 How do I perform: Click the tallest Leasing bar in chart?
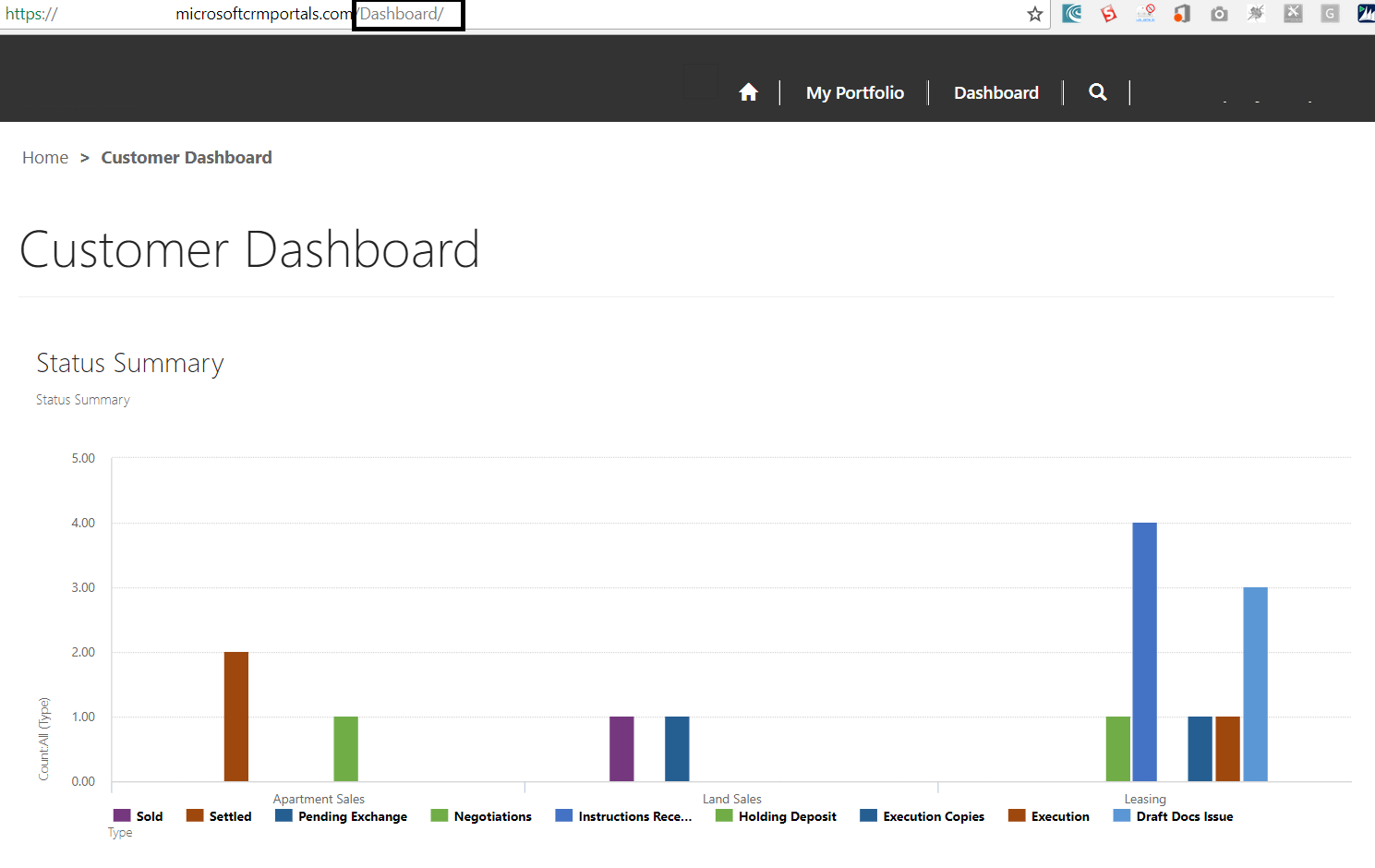1144,651
